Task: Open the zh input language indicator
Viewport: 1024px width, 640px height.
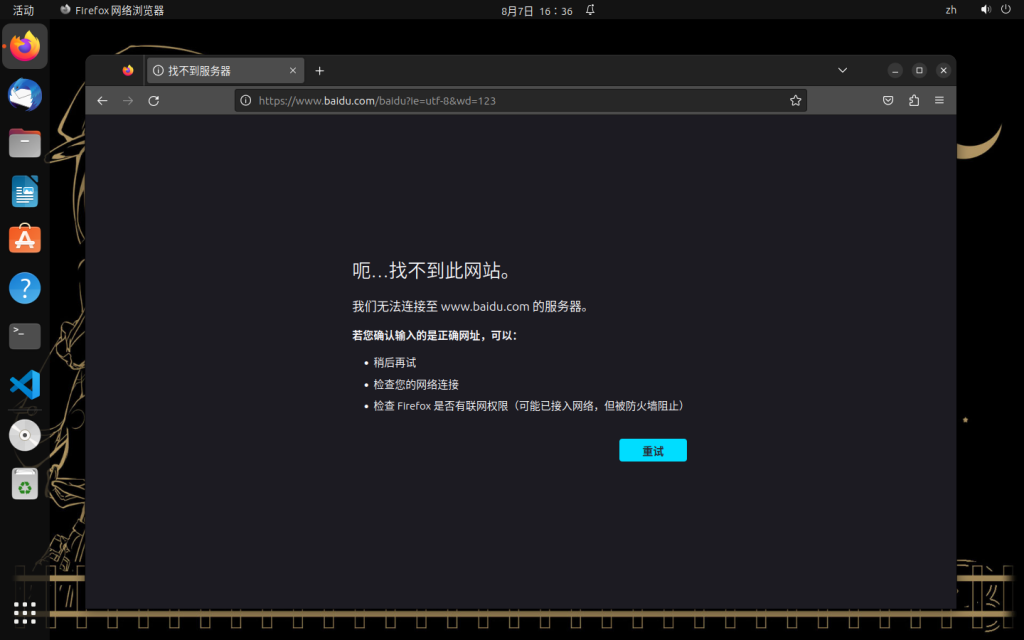Action: click(951, 10)
